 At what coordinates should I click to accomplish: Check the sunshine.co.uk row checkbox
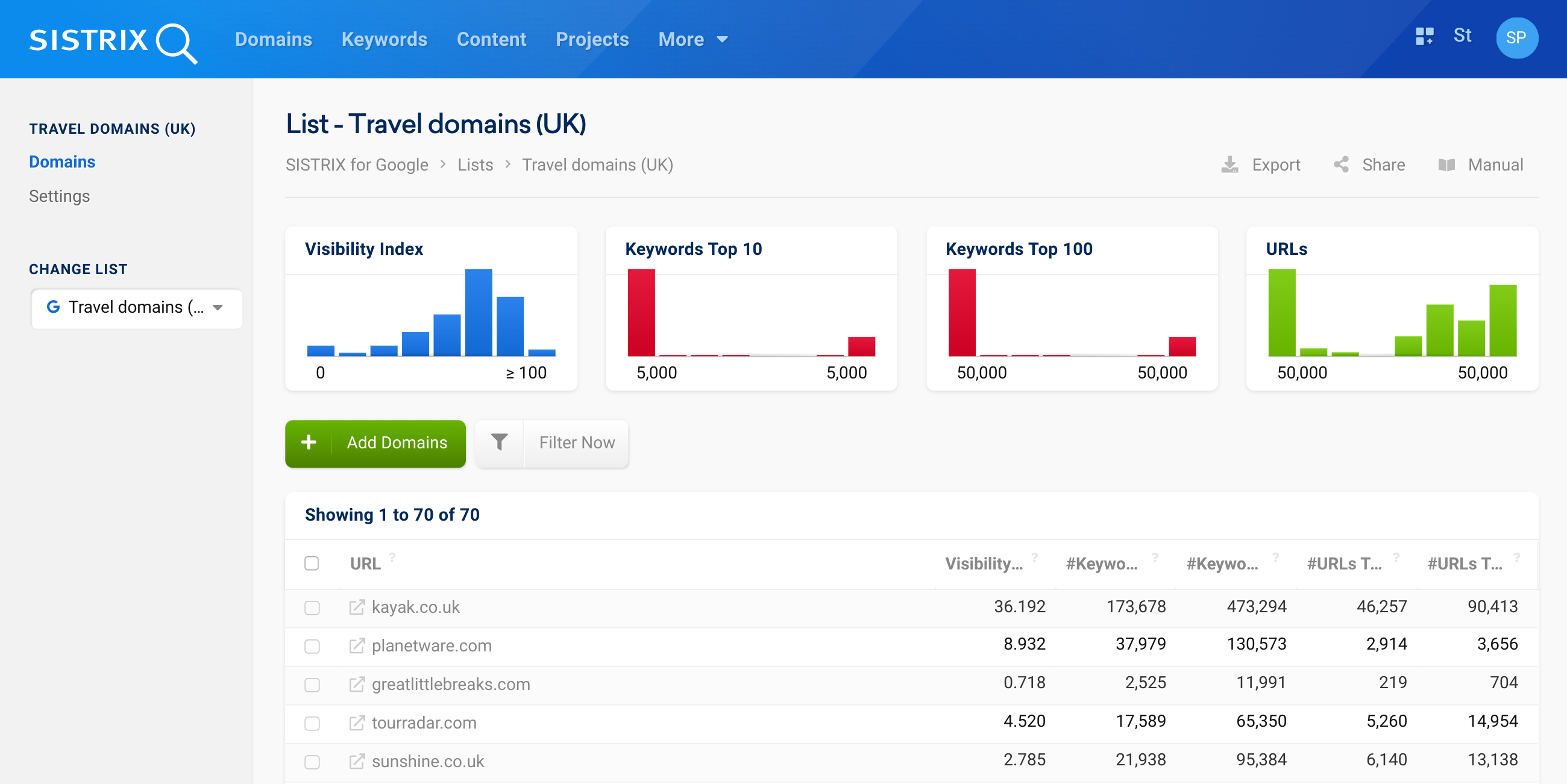pyautogui.click(x=312, y=762)
